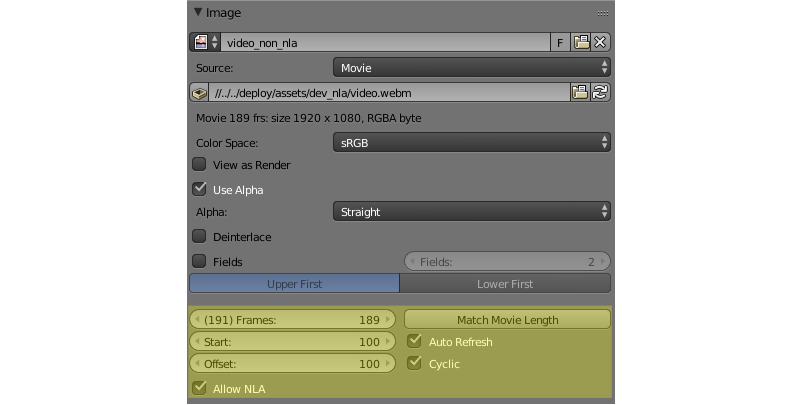Increase Frames with right arrow

(x=388, y=319)
